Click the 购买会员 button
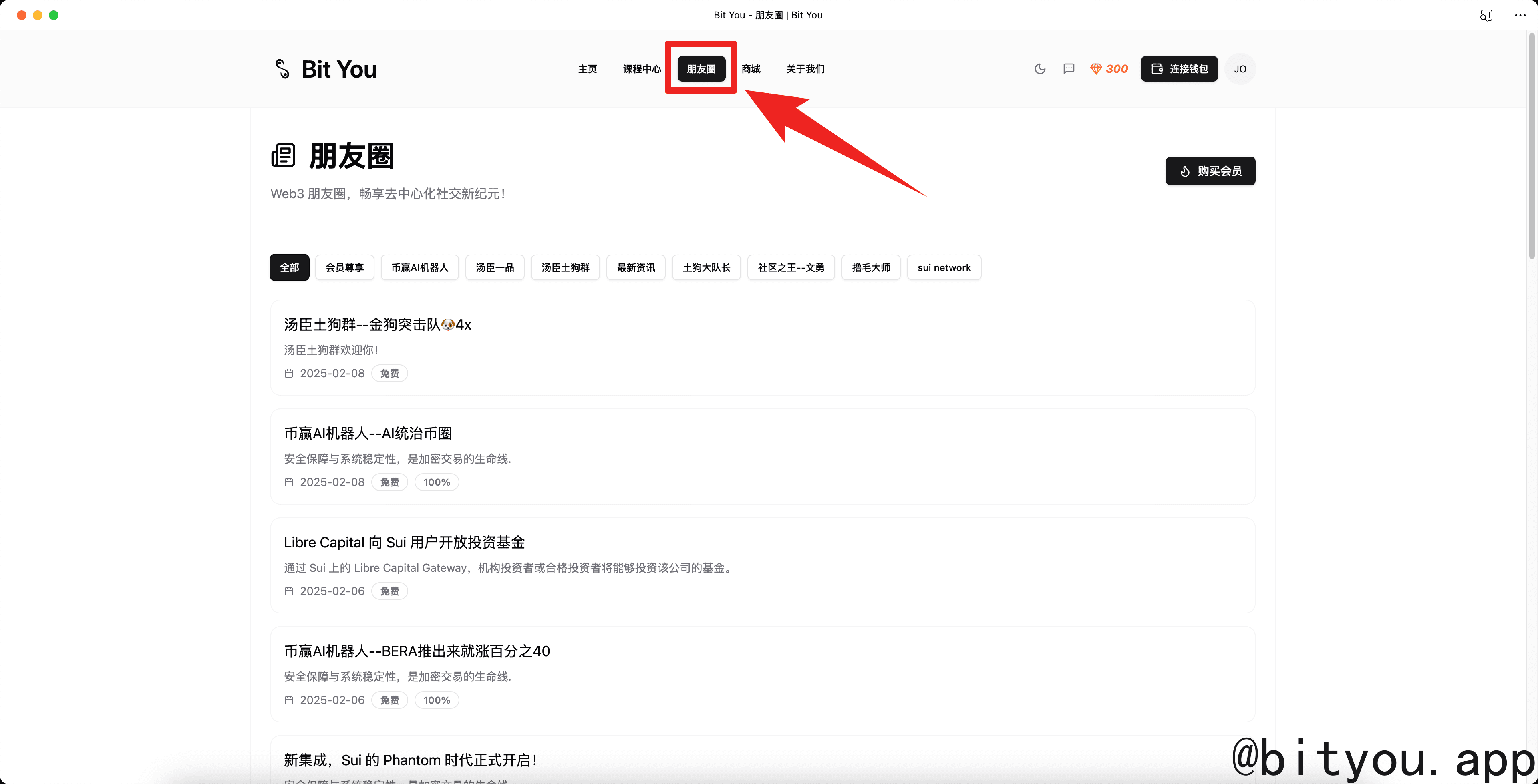 (1210, 171)
